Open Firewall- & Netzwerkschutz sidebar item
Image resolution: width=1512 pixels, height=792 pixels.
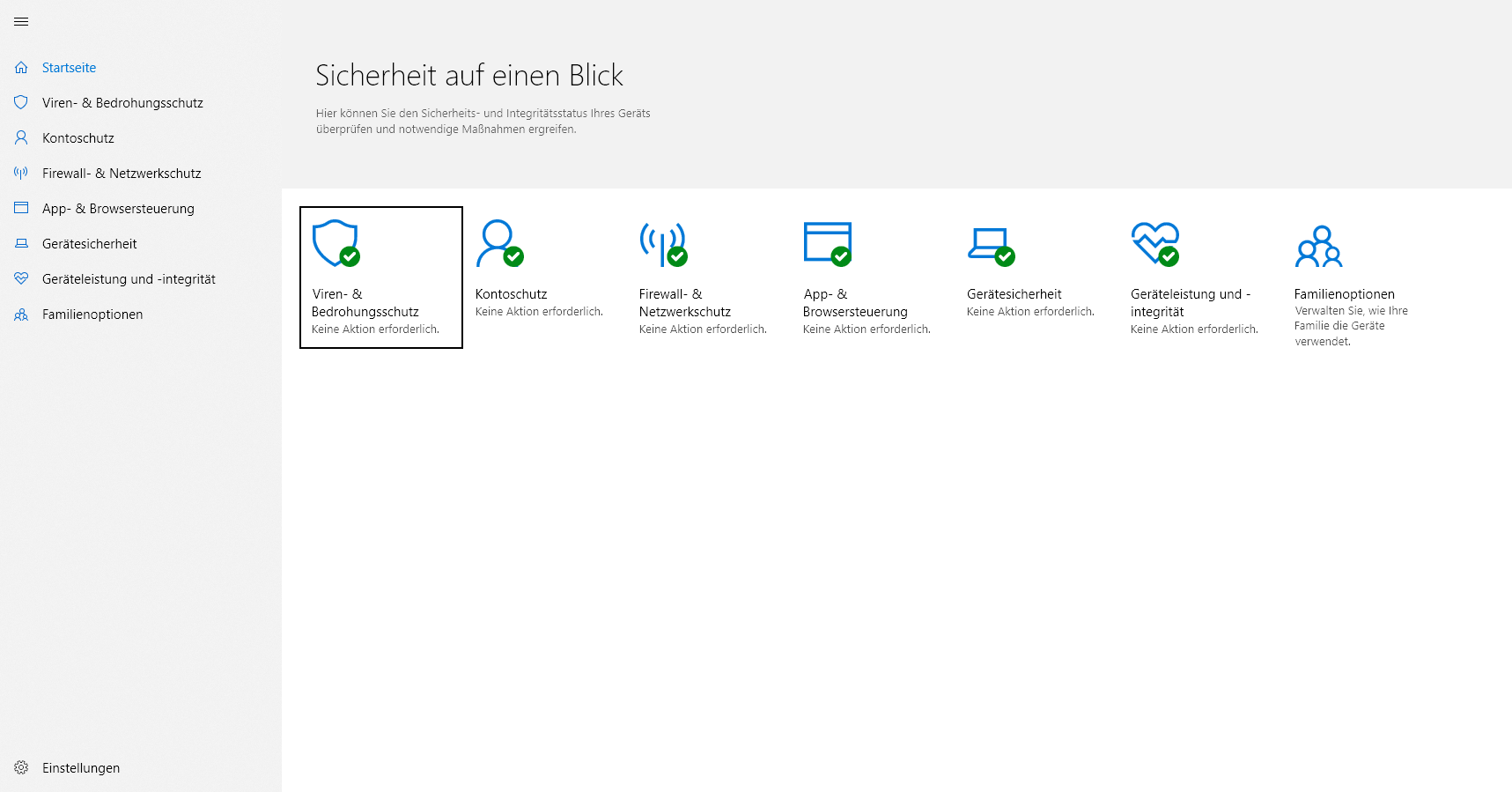122,174
